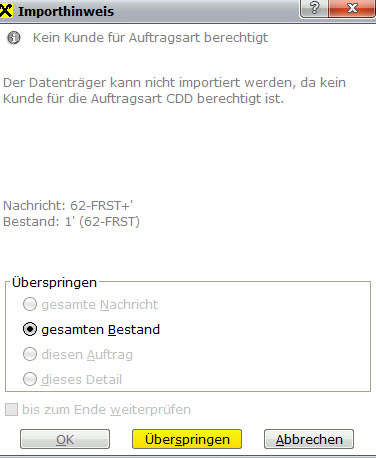Click the 'Nachricht: 62-FRST+' line

coord(68,205)
